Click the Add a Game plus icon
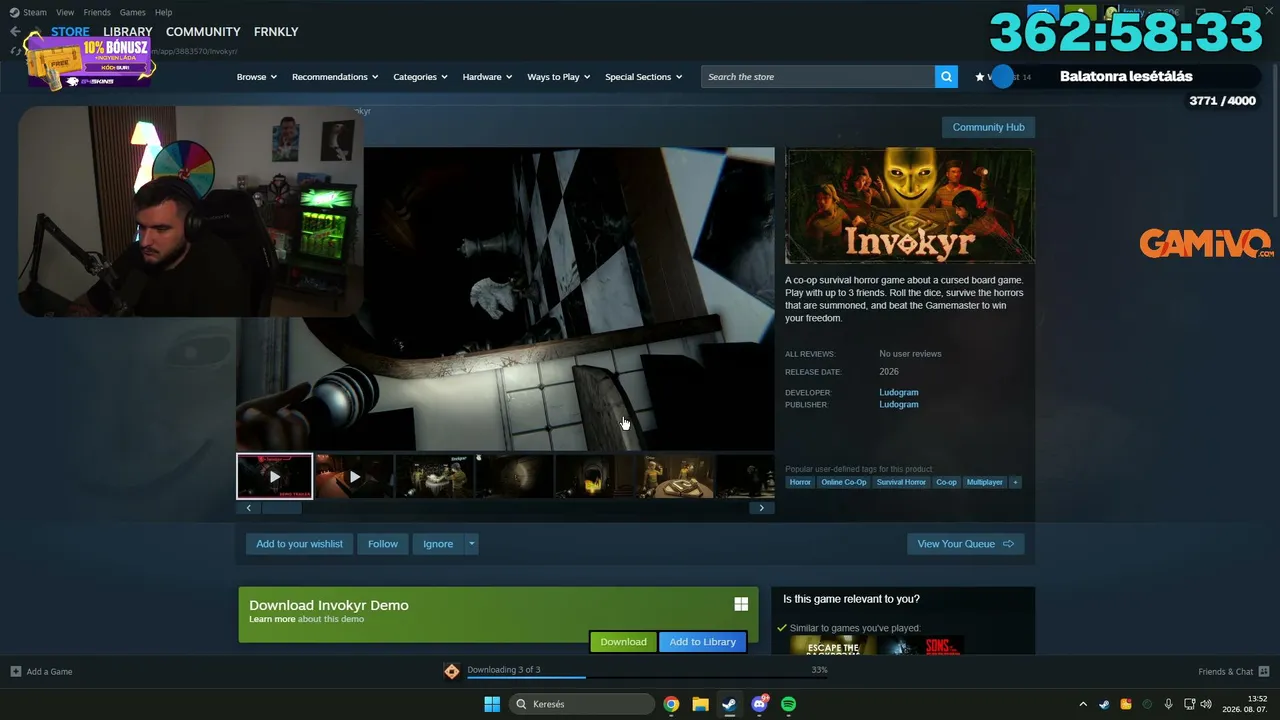Image resolution: width=1280 pixels, height=720 pixels. coord(15,672)
